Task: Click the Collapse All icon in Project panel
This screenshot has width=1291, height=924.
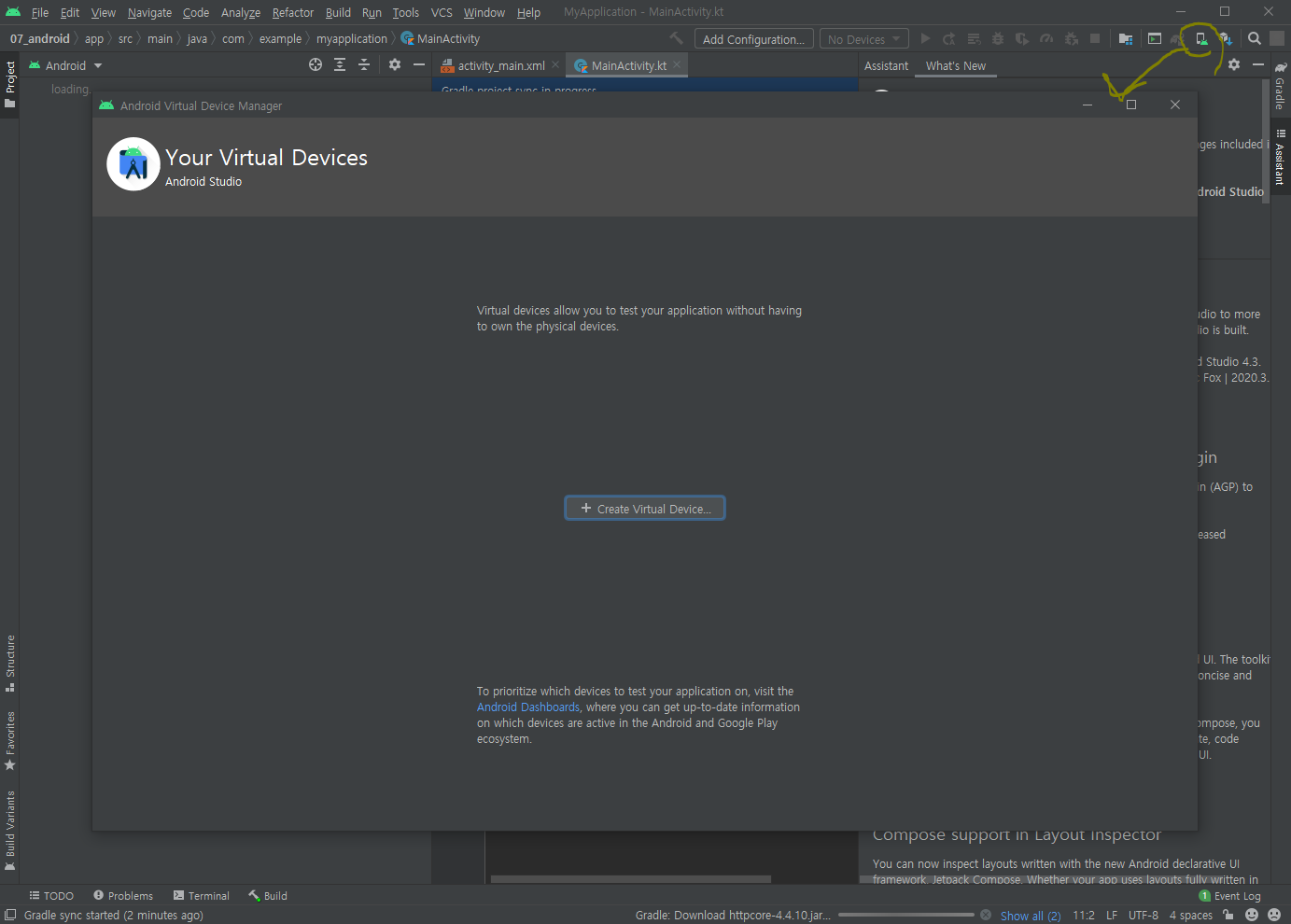Action: (x=364, y=64)
